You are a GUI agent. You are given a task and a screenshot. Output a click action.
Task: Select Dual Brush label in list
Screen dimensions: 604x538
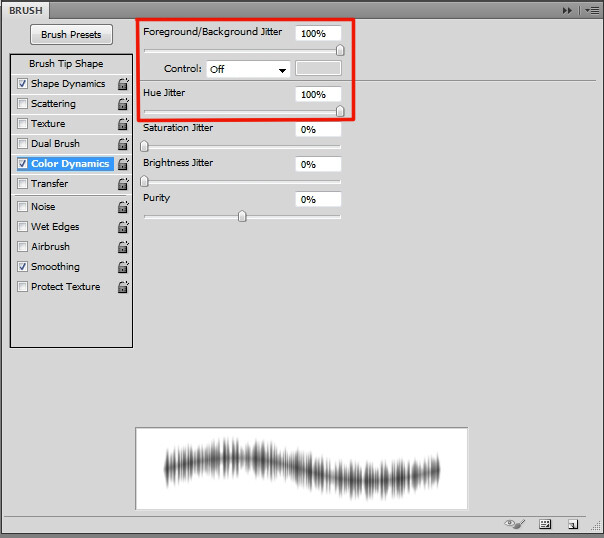click(55, 144)
